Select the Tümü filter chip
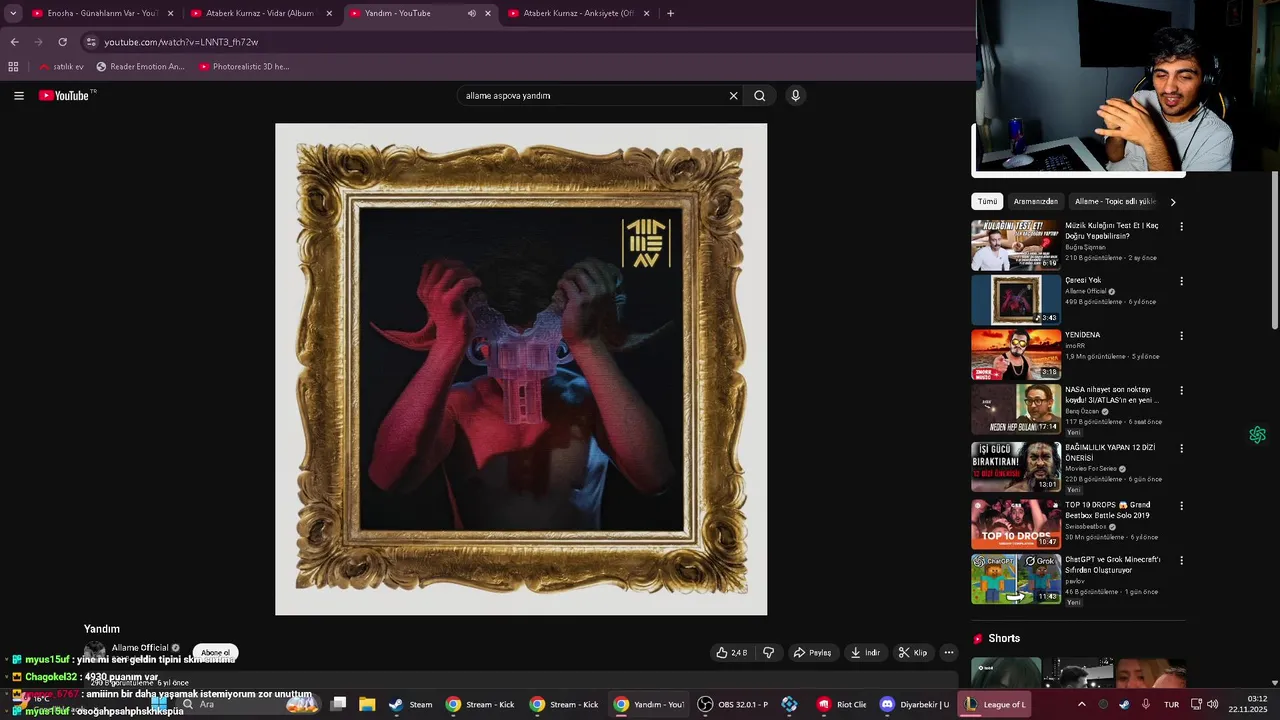This screenshot has width=1280, height=720. point(987,201)
